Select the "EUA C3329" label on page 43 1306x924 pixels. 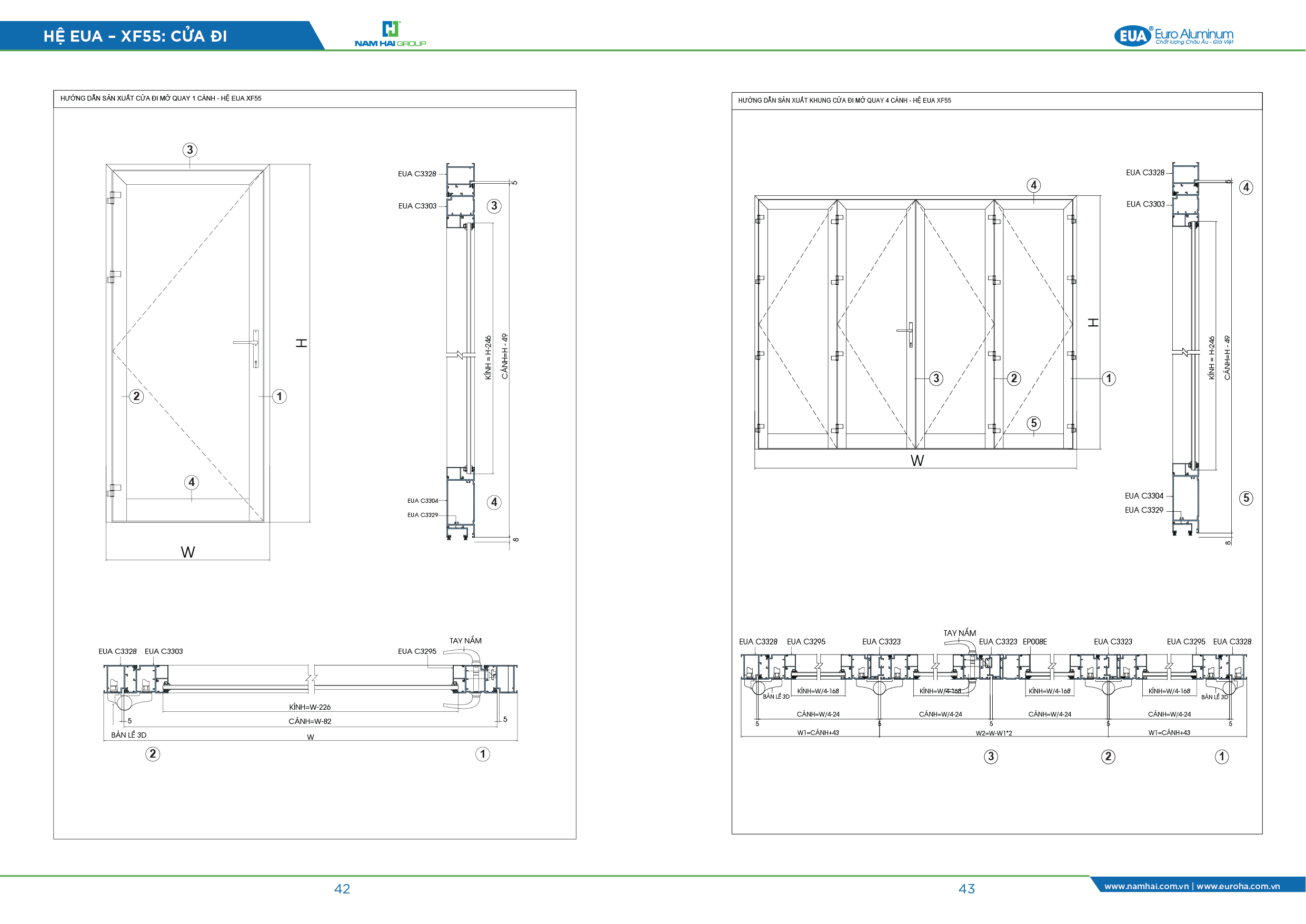pos(1144,510)
